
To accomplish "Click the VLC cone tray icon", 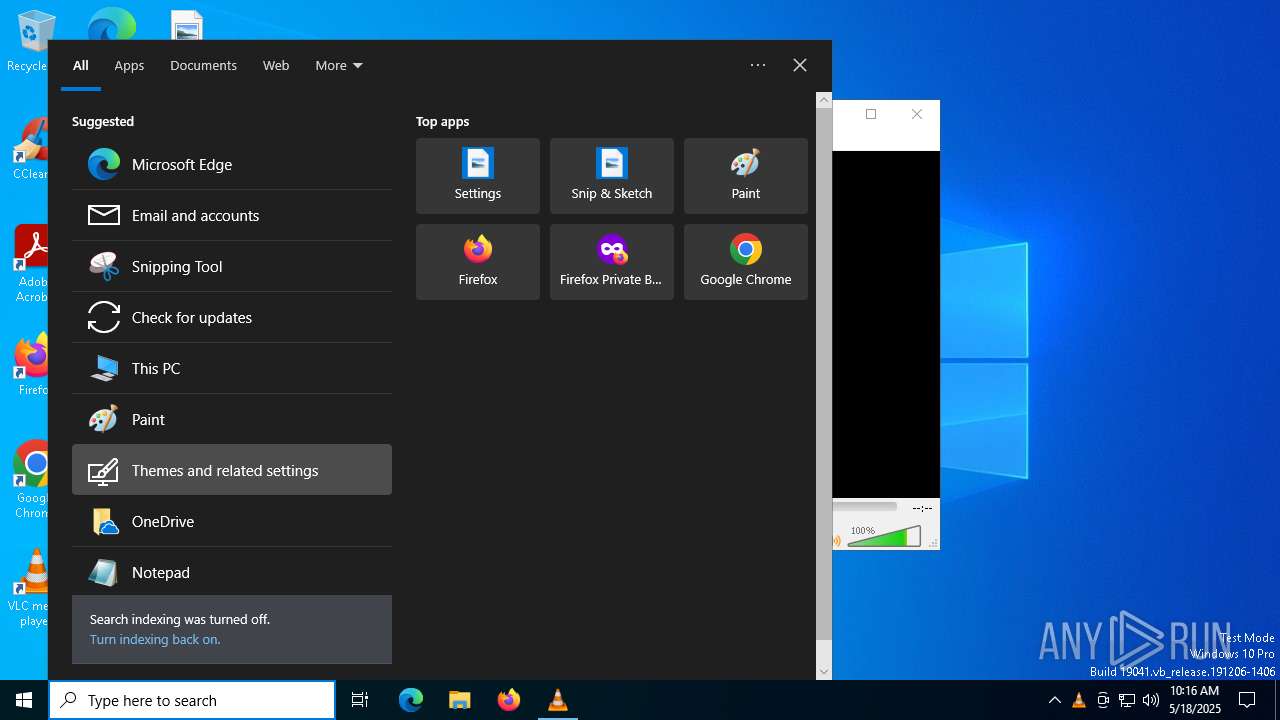I will click(x=1079, y=700).
